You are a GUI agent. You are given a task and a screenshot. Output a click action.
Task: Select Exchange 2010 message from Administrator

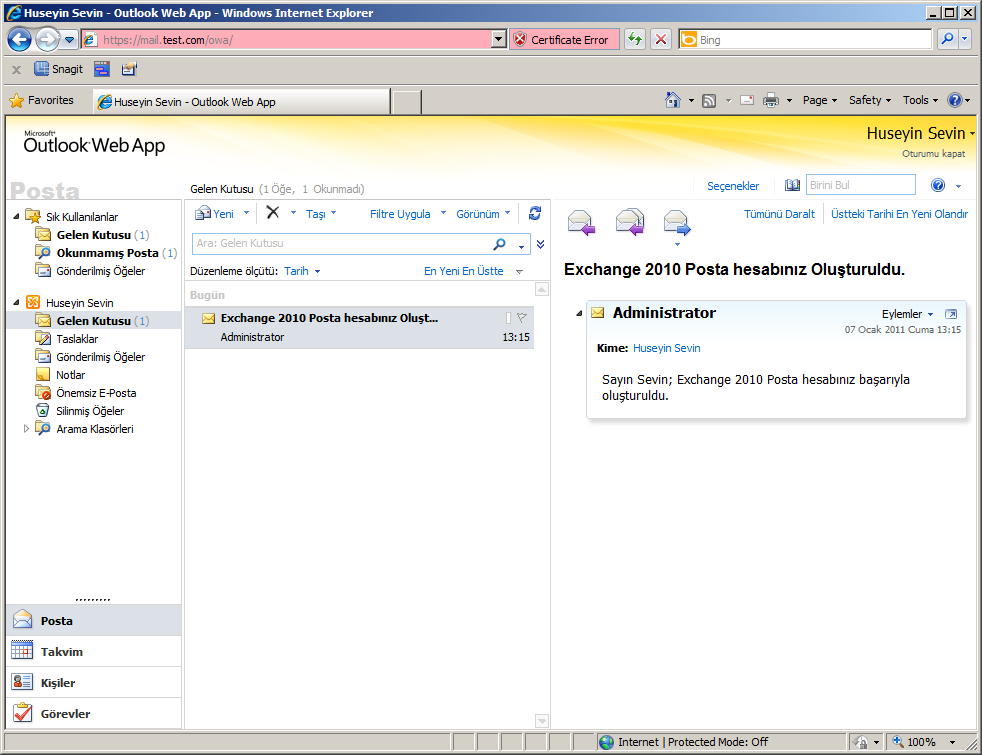click(x=359, y=327)
